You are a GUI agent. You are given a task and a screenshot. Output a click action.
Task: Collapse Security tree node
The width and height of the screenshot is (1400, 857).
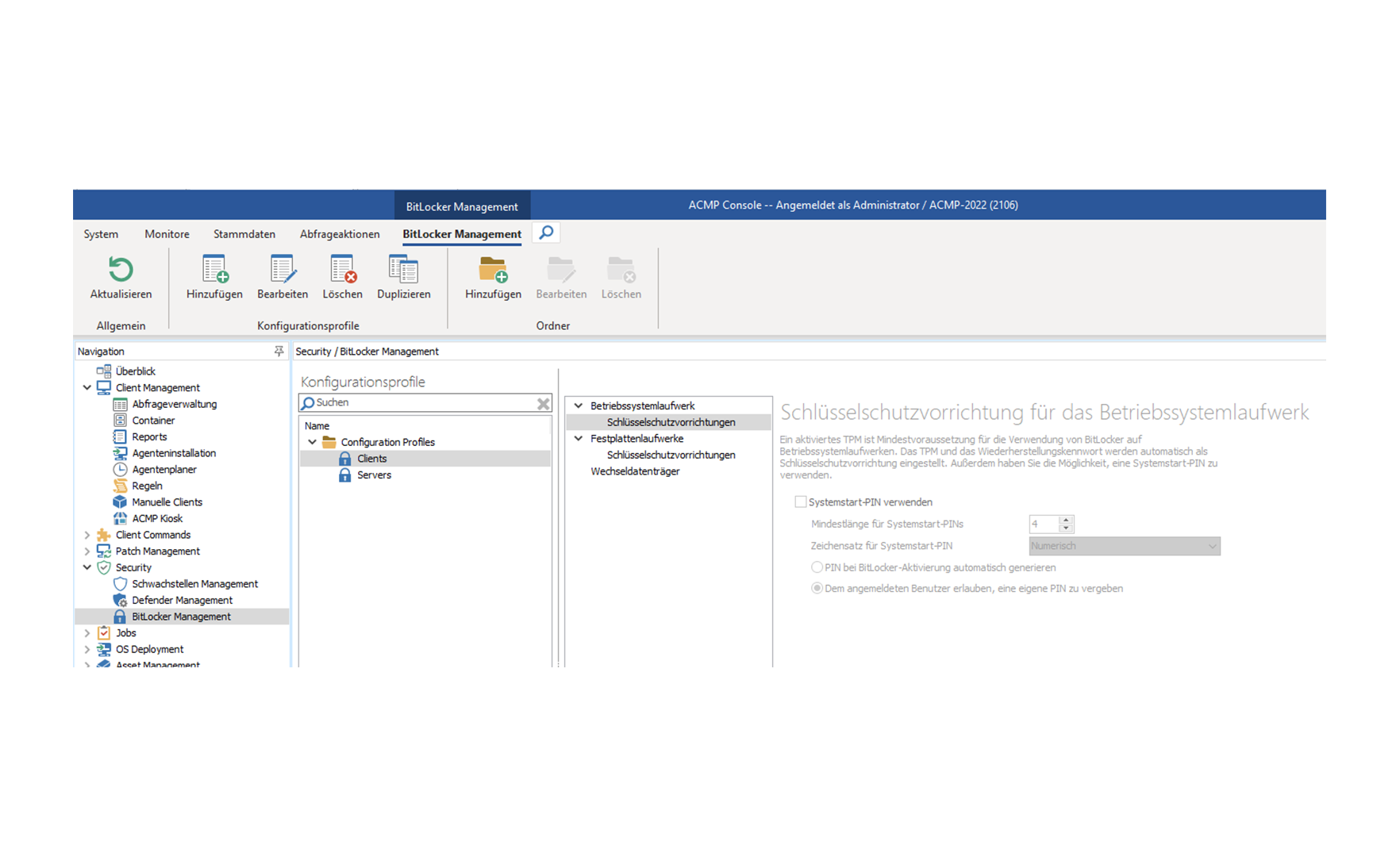[x=87, y=567]
